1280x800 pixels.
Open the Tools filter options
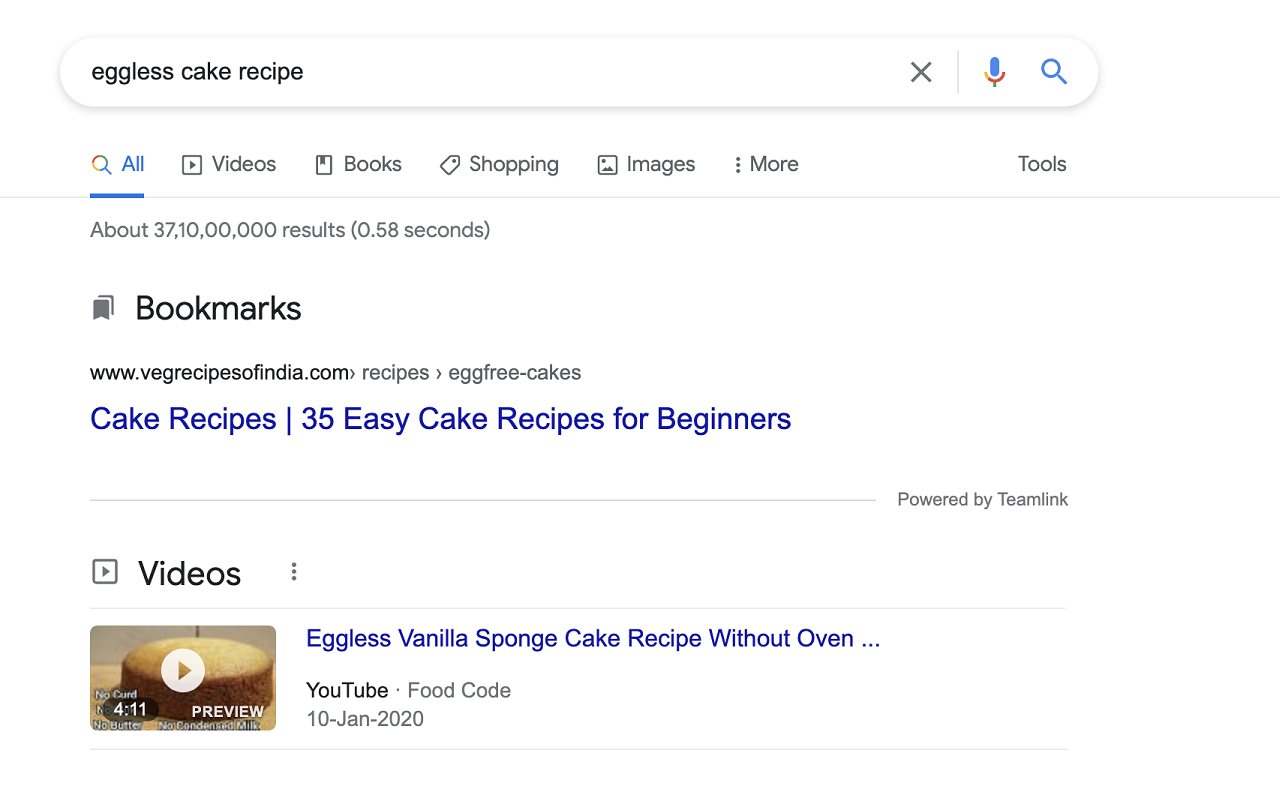tap(1042, 165)
